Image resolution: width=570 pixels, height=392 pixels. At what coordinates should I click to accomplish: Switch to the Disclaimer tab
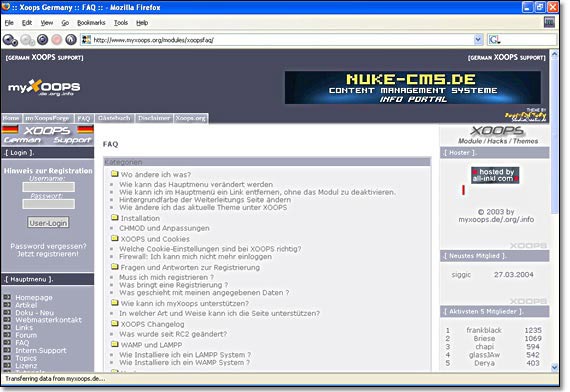pyautogui.click(x=154, y=118)
